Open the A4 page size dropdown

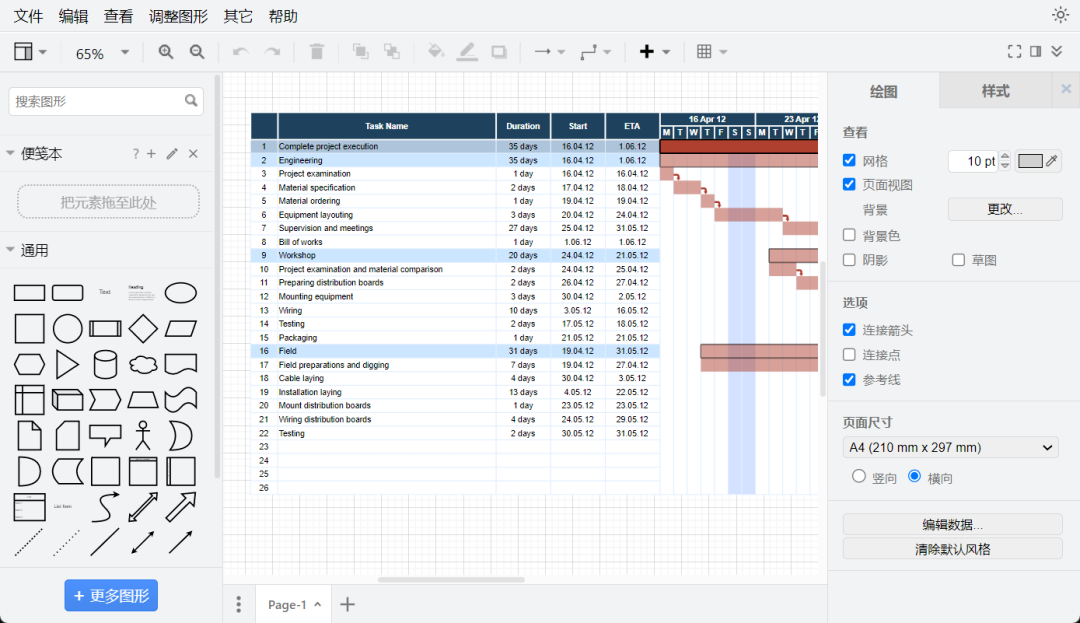(951, 447)
